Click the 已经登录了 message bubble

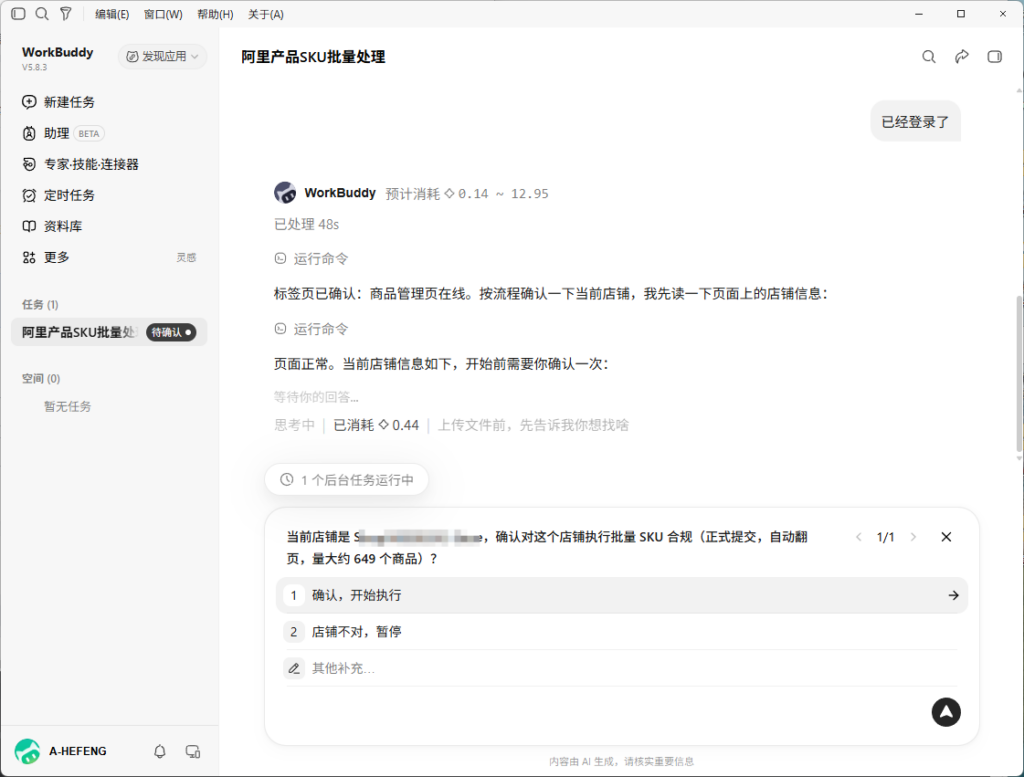pos(916,121)
